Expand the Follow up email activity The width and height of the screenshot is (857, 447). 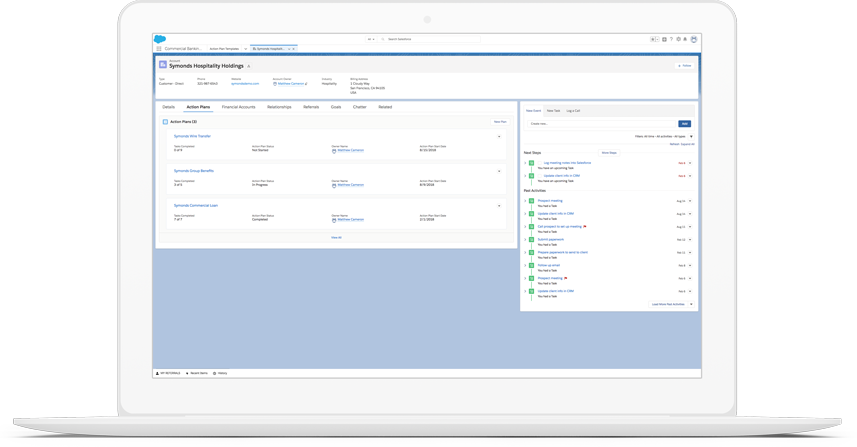click(525, 266)
